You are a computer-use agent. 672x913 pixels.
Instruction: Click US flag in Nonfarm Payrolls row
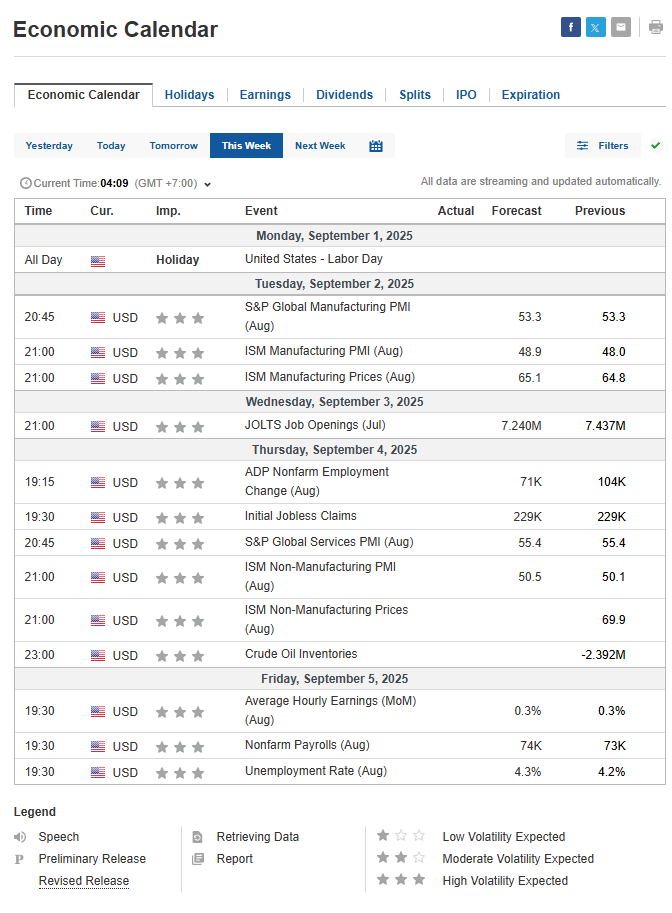tap(98, 746)
